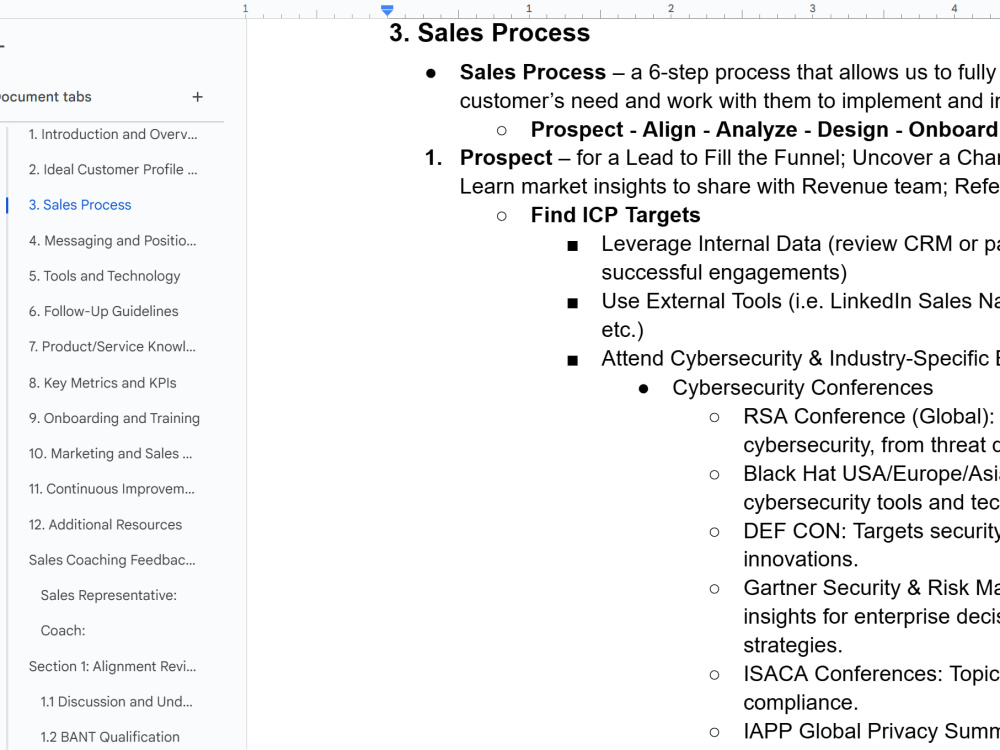Click 'IAPP Global Privacy Summ' item
This screenshot has width=1000, height=750.
click(871, 731)
